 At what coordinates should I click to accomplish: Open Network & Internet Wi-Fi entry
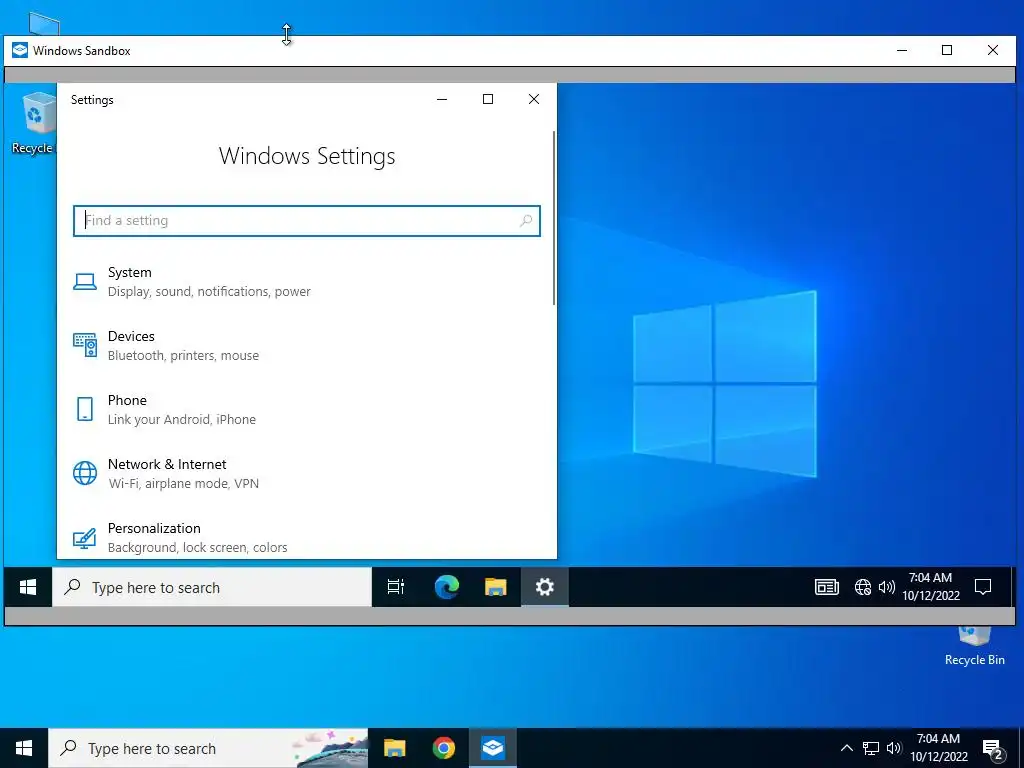point(306,473)
